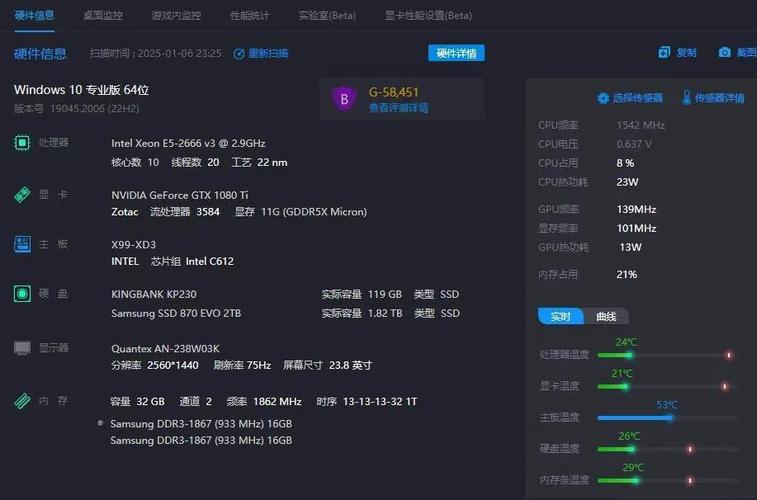
Task: Click the 复制 copy button
Action: pos(686,52)
